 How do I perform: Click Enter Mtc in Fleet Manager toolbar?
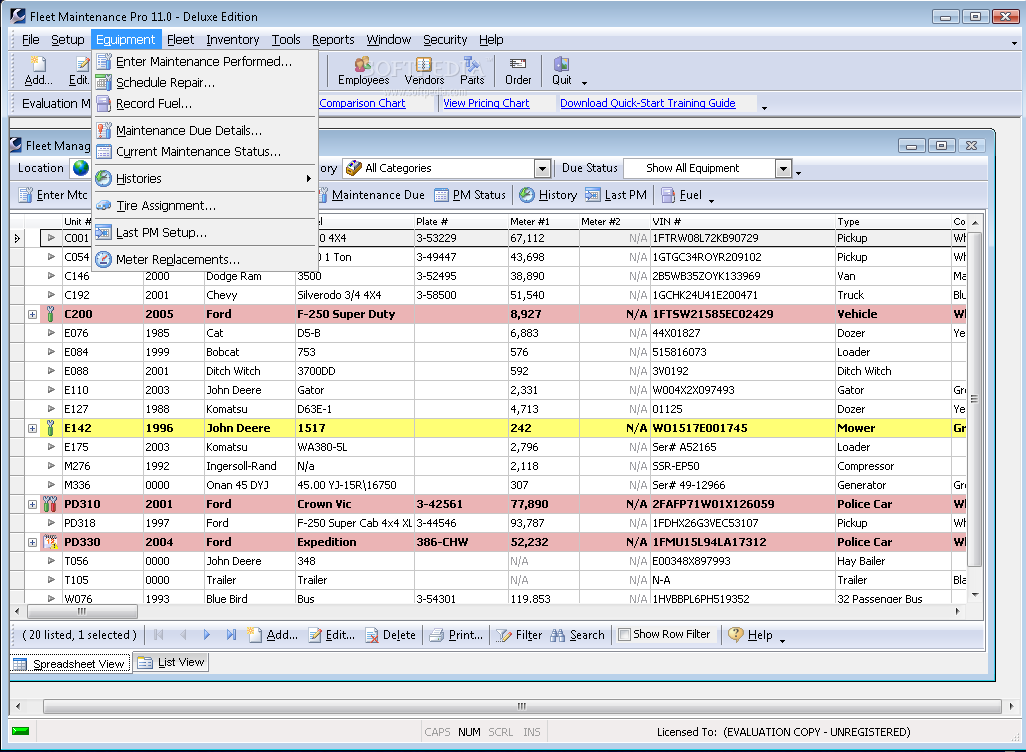pos(53,195)
